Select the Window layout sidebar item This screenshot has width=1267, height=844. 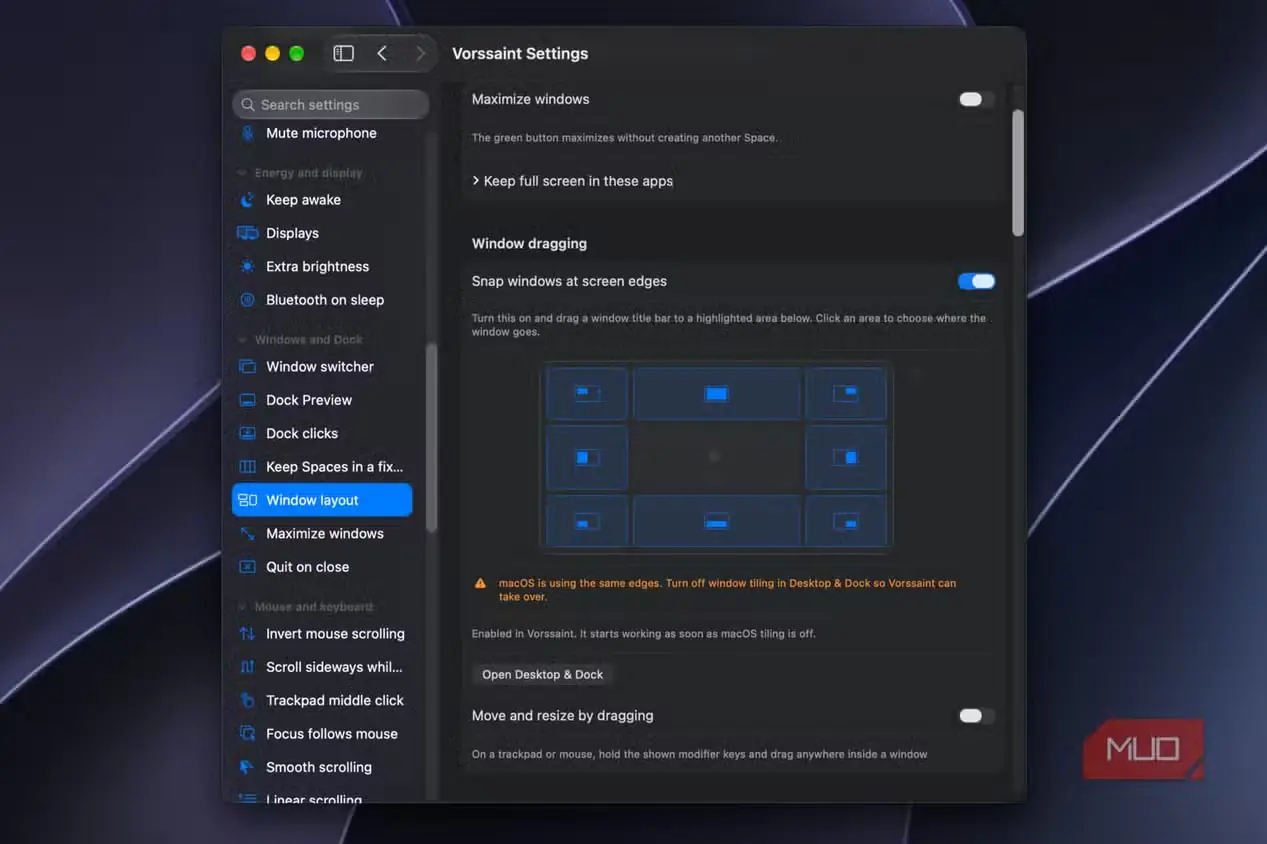pyautogui.click(x=322, y=500)
